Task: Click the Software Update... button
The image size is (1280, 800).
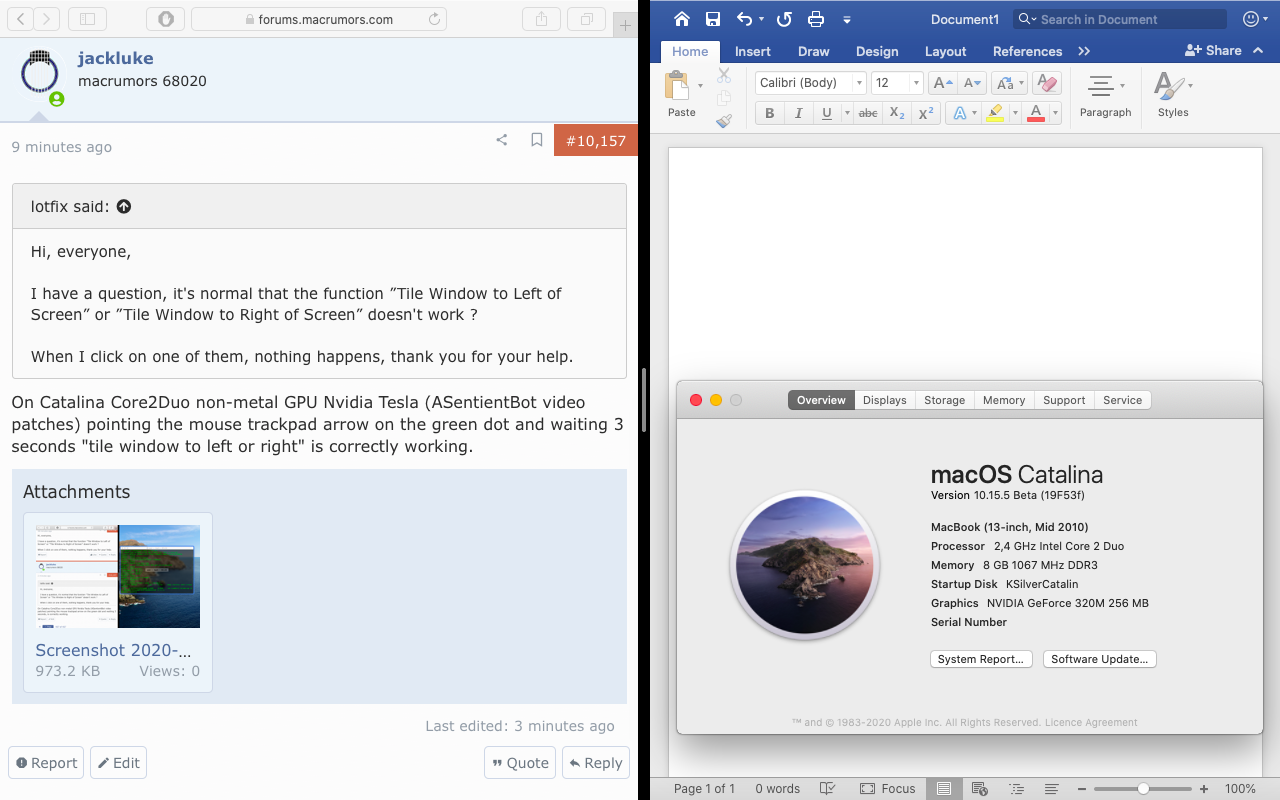Action: [x=1100, y=659]
